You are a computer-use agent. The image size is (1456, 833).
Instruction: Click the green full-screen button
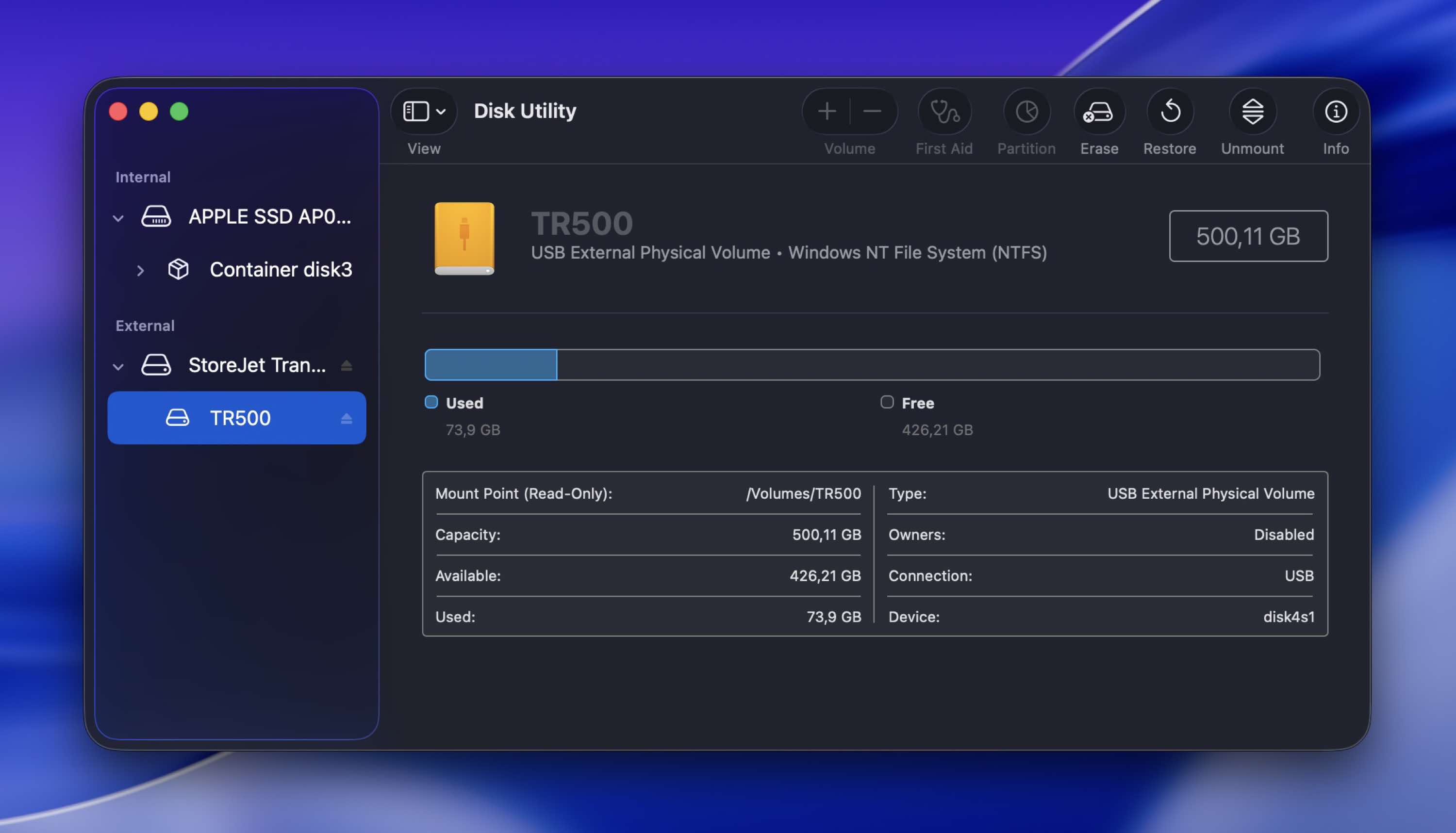179,111
